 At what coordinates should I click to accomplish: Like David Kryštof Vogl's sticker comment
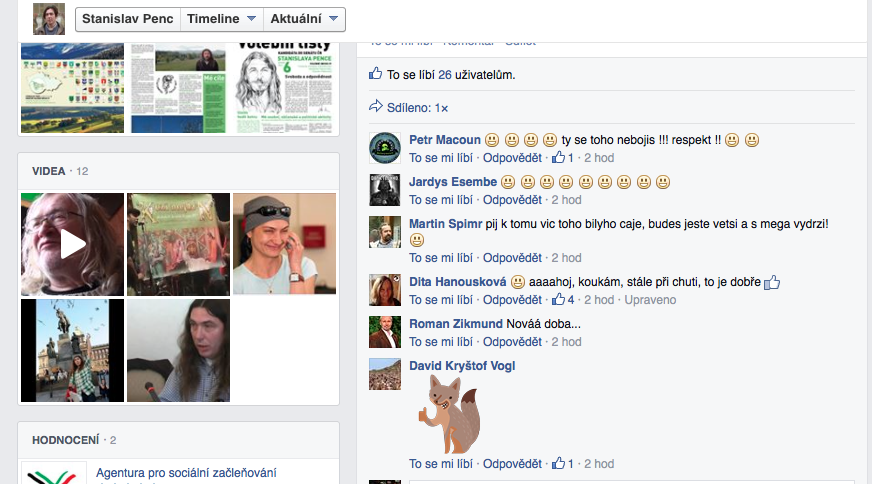point(441,464)
